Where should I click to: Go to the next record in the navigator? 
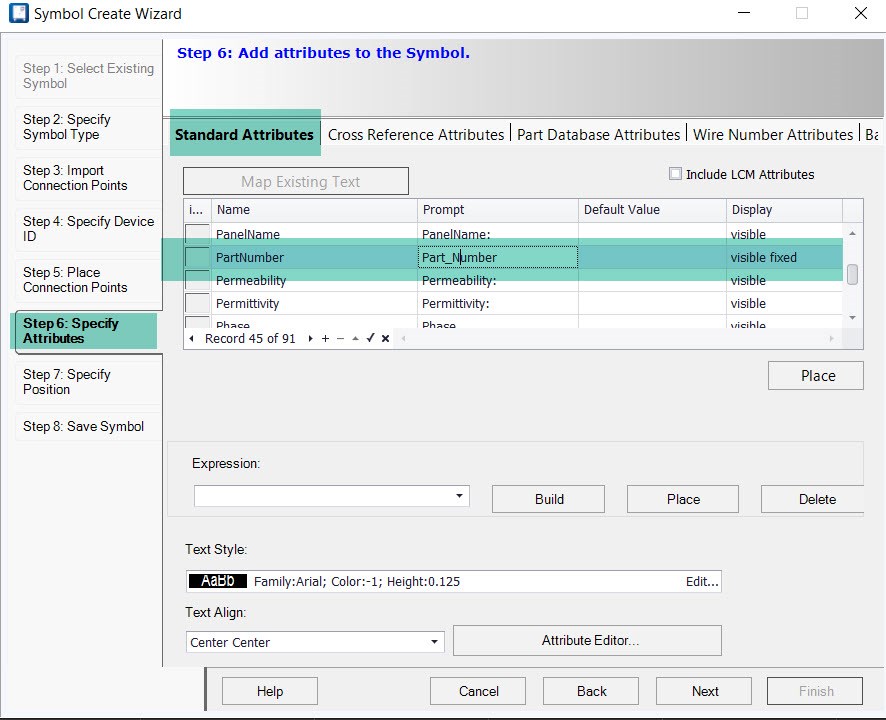(x=310, y=338)
